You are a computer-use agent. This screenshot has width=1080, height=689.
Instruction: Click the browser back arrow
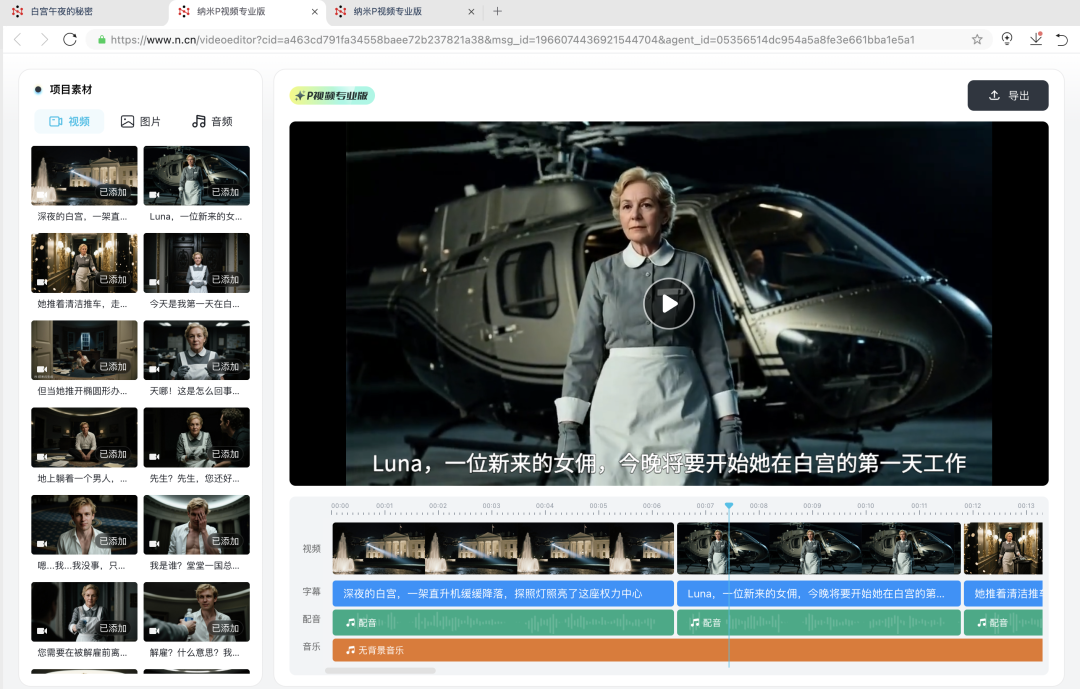tap(18, 39)
